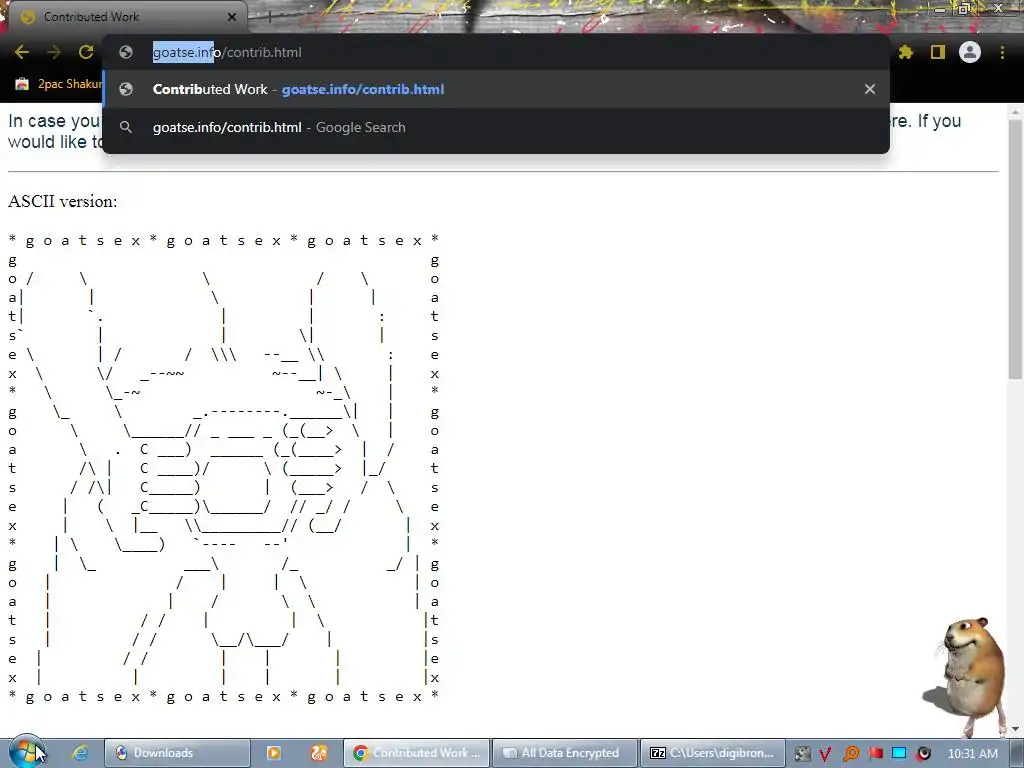Close the Contributed Work tab
This screenshot has width=1024, height=768.
(232, 17)
